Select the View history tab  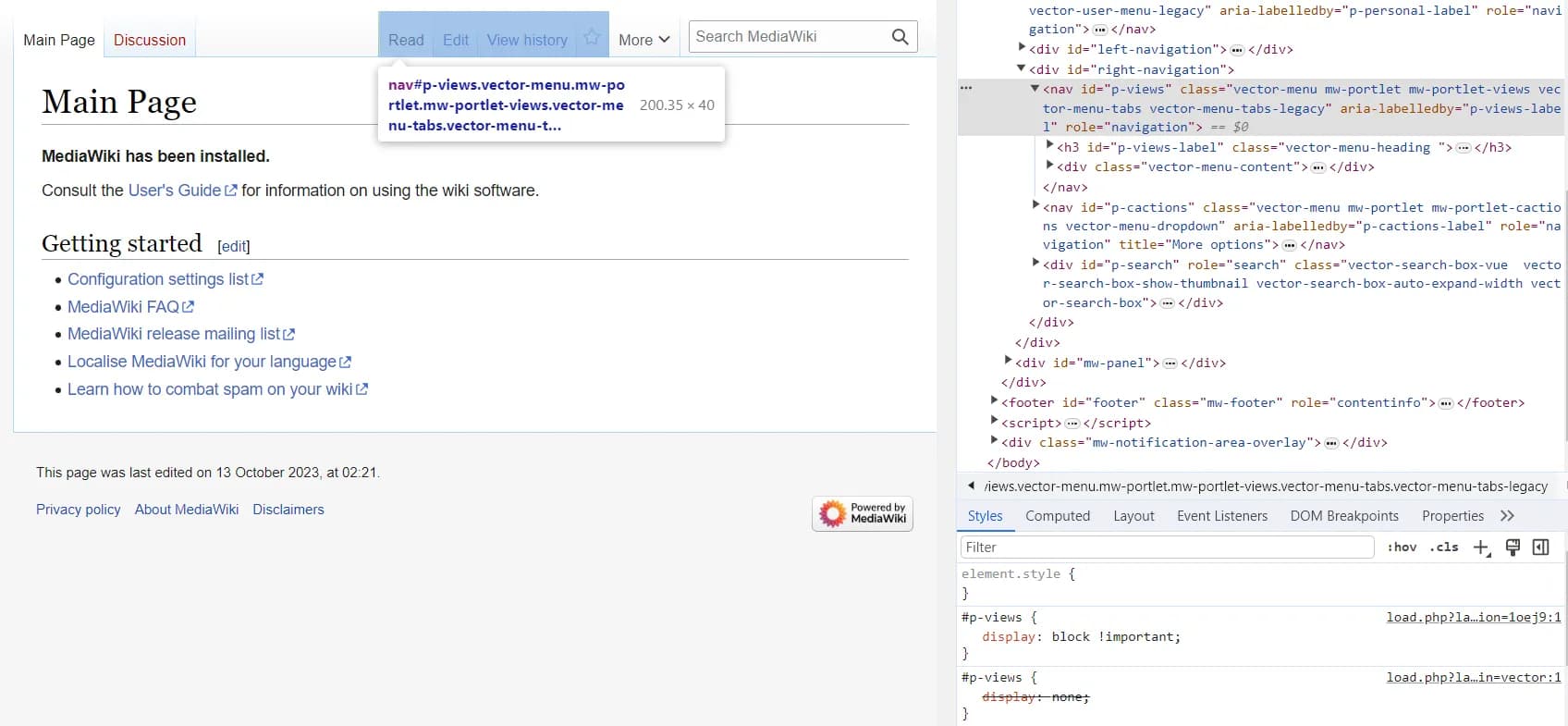tap(527, 40)
